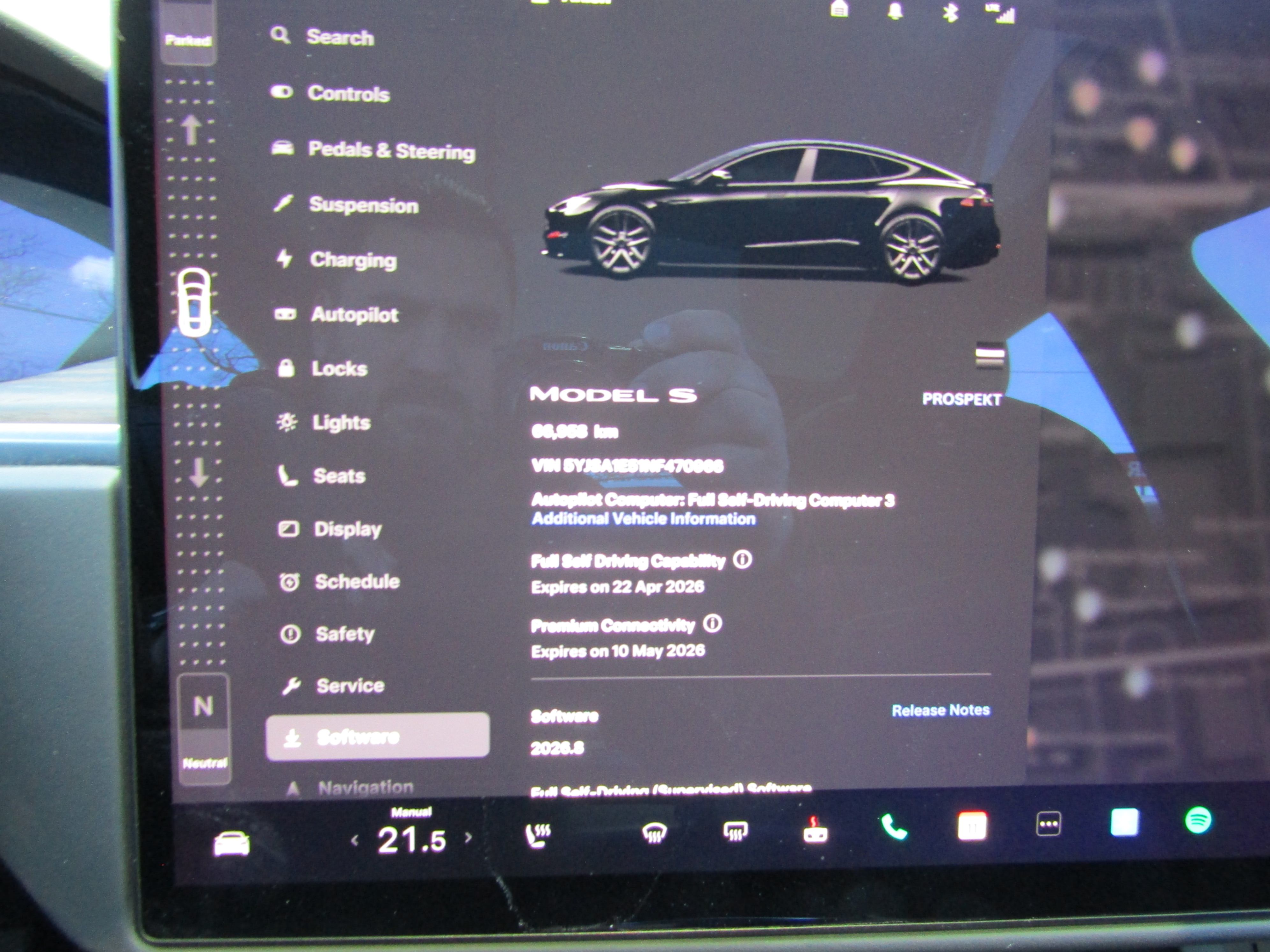Select the Charging menu item

[337, 260]
